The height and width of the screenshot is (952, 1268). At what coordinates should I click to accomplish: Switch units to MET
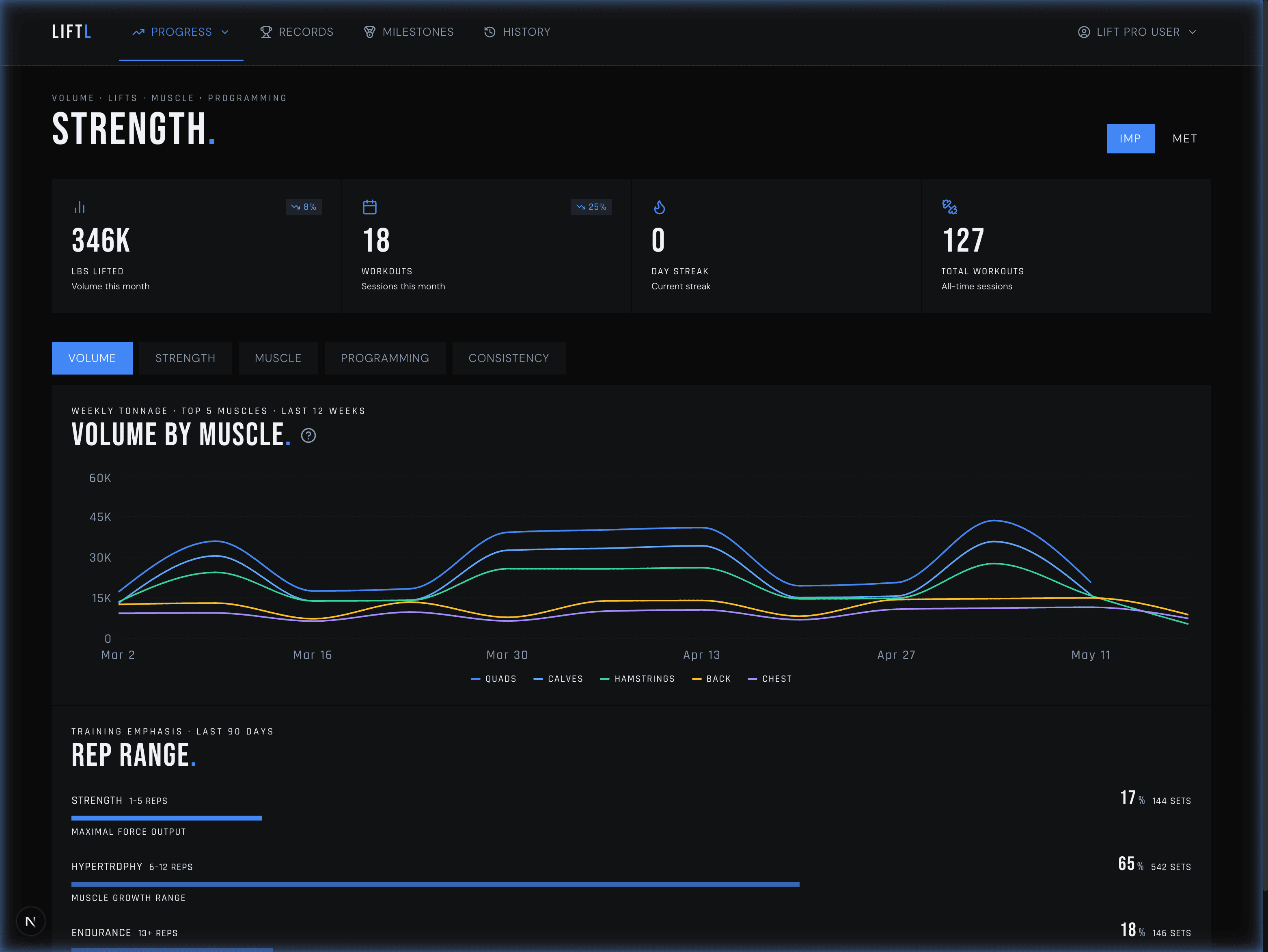(1184, 139)
